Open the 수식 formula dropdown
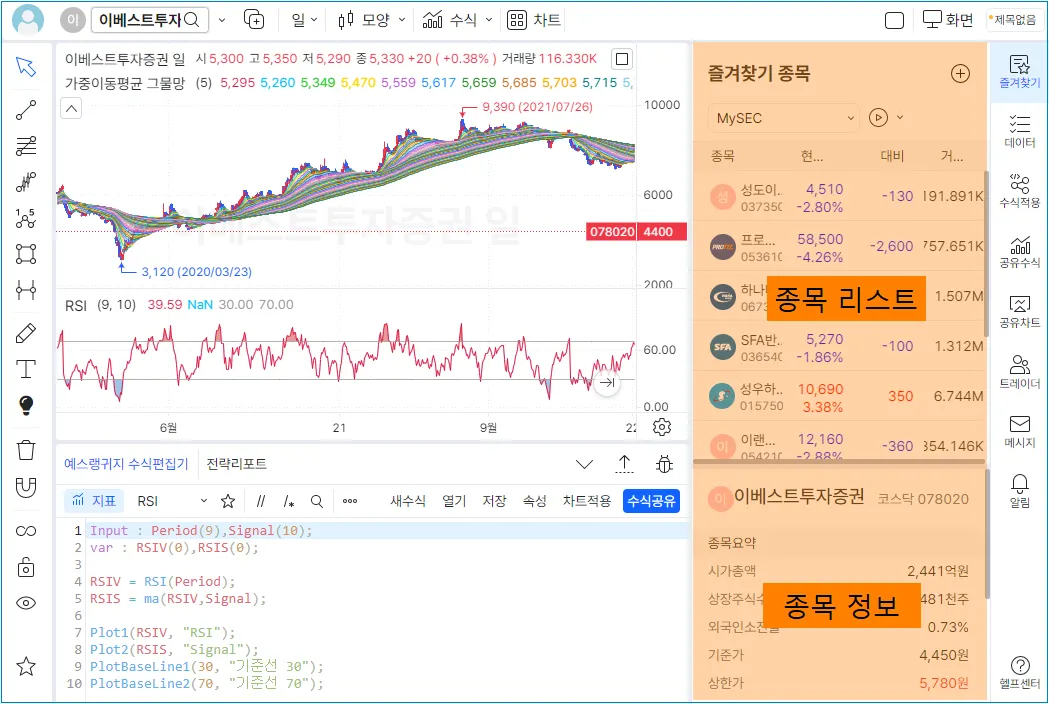1049x704 pixels. 458,20
